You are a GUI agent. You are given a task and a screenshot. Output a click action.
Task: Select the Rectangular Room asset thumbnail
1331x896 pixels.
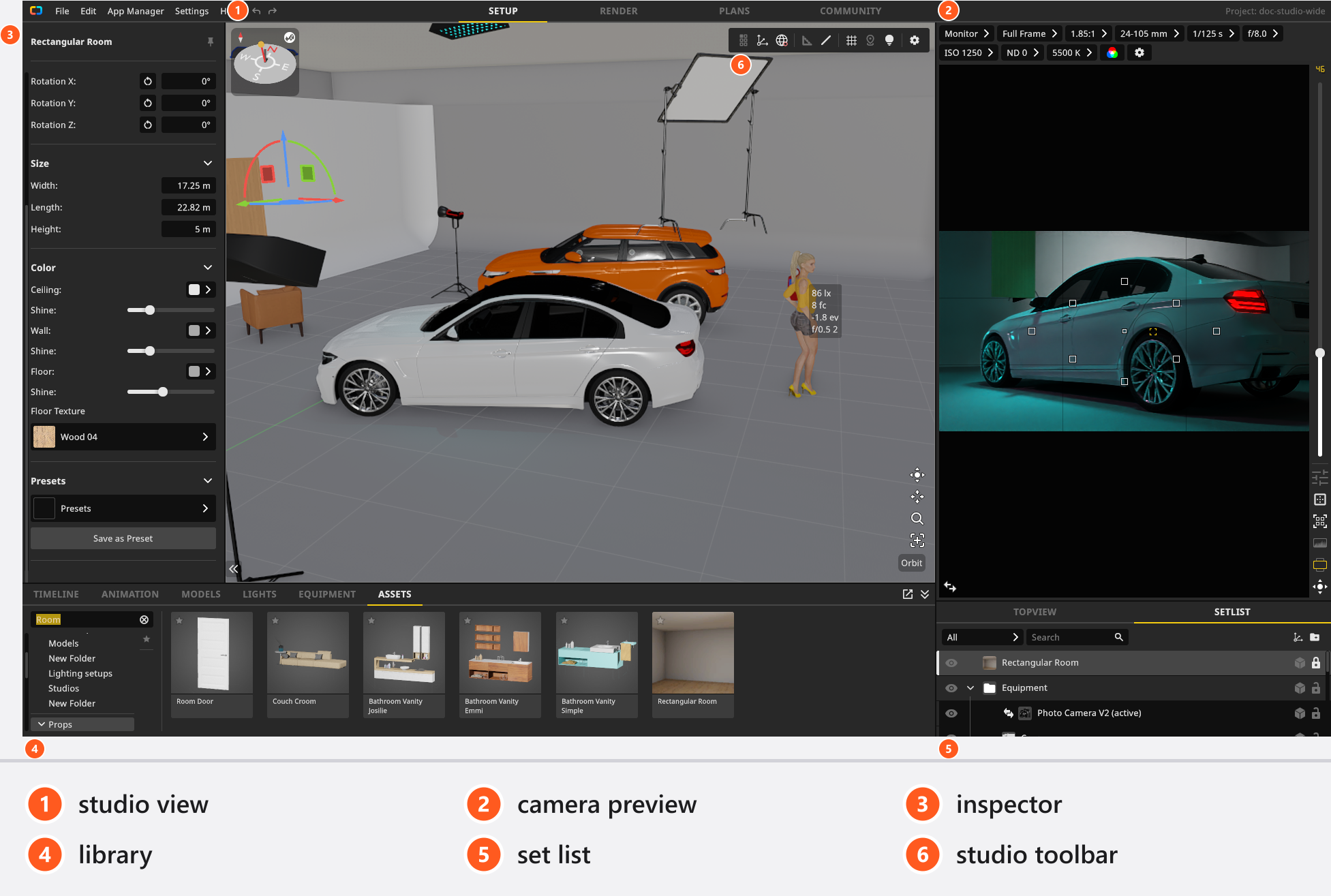tap(693, 653)
